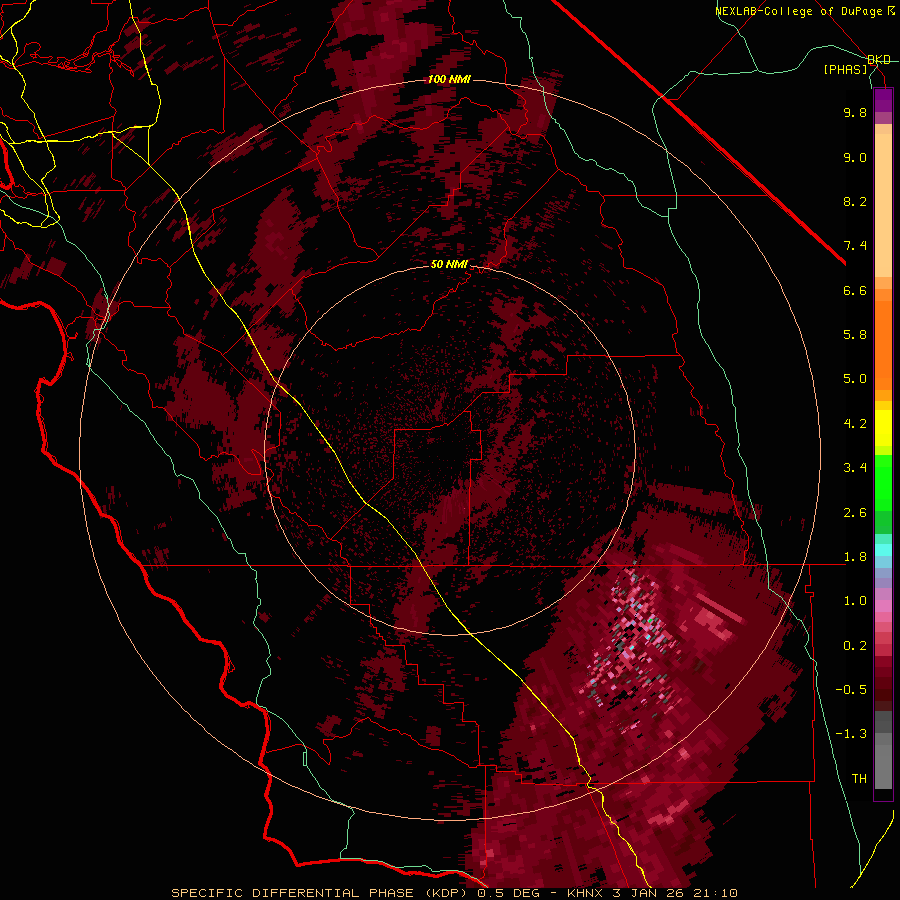900x900 pixels.
Task: Click the cyan segment of the color bar
Action: coord(883,550)
